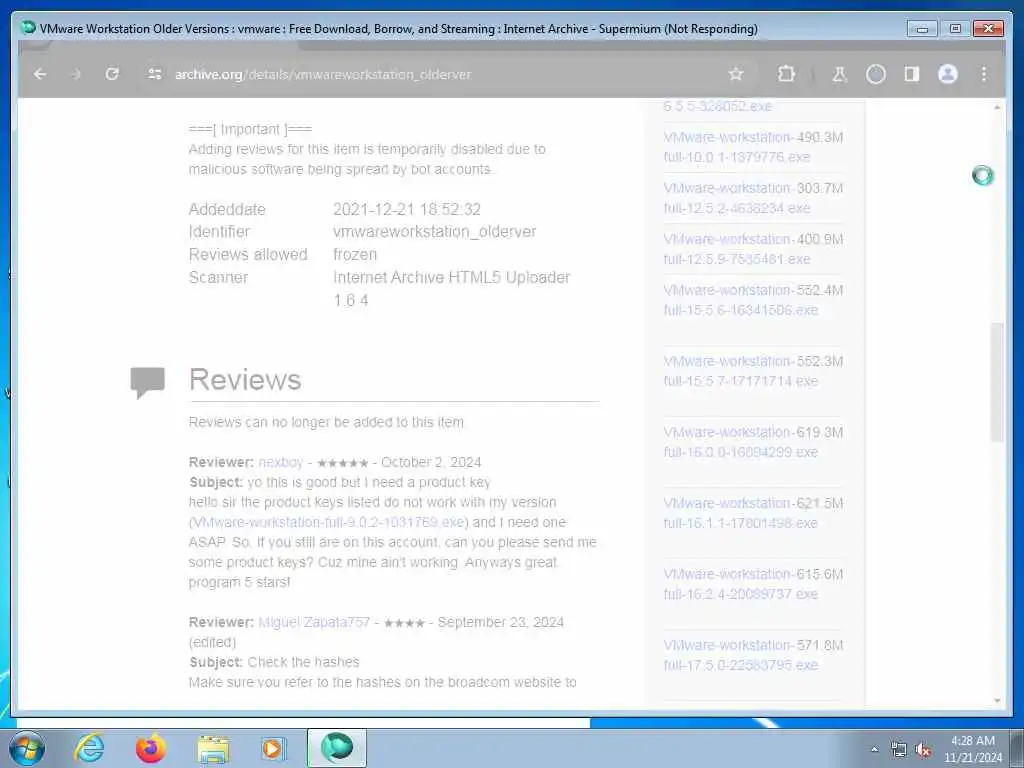Open the browser three-dot menu
Image resolution: width=1024 pixels, height=768 pixels.
[x=984, y=74]
